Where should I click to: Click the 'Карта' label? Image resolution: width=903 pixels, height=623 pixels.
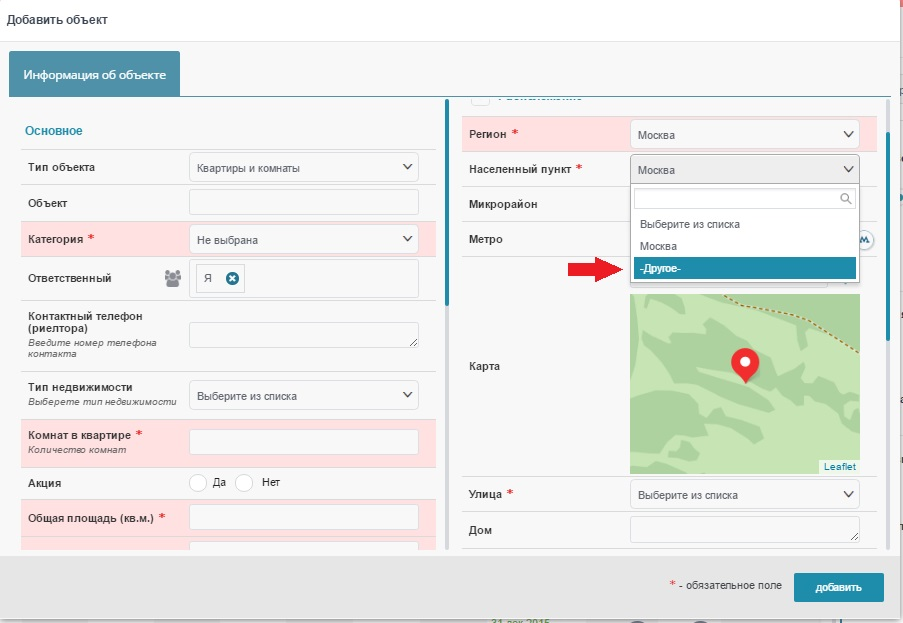484,366
